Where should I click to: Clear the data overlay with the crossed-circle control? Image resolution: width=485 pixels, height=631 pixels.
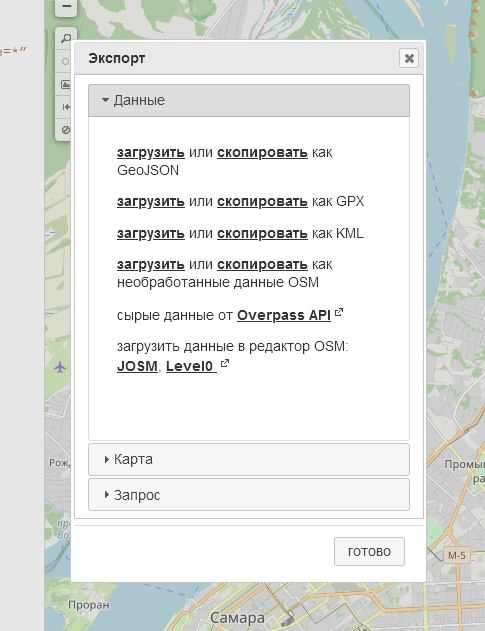click(65, 130)
